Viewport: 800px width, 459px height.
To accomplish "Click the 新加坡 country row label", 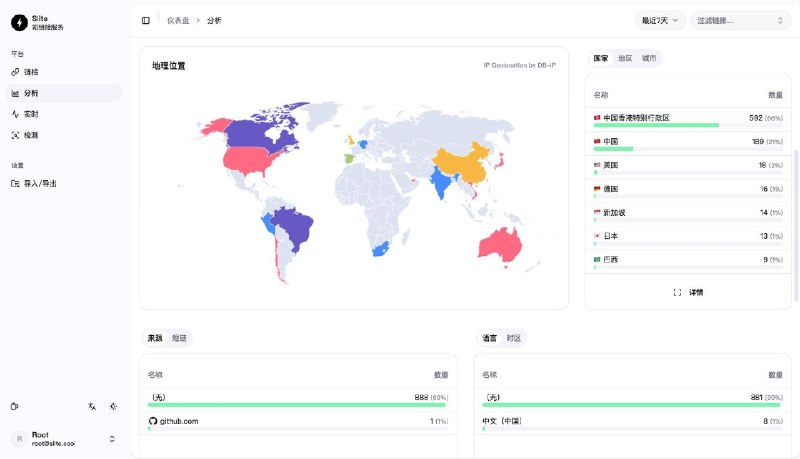I will [614, 213].
